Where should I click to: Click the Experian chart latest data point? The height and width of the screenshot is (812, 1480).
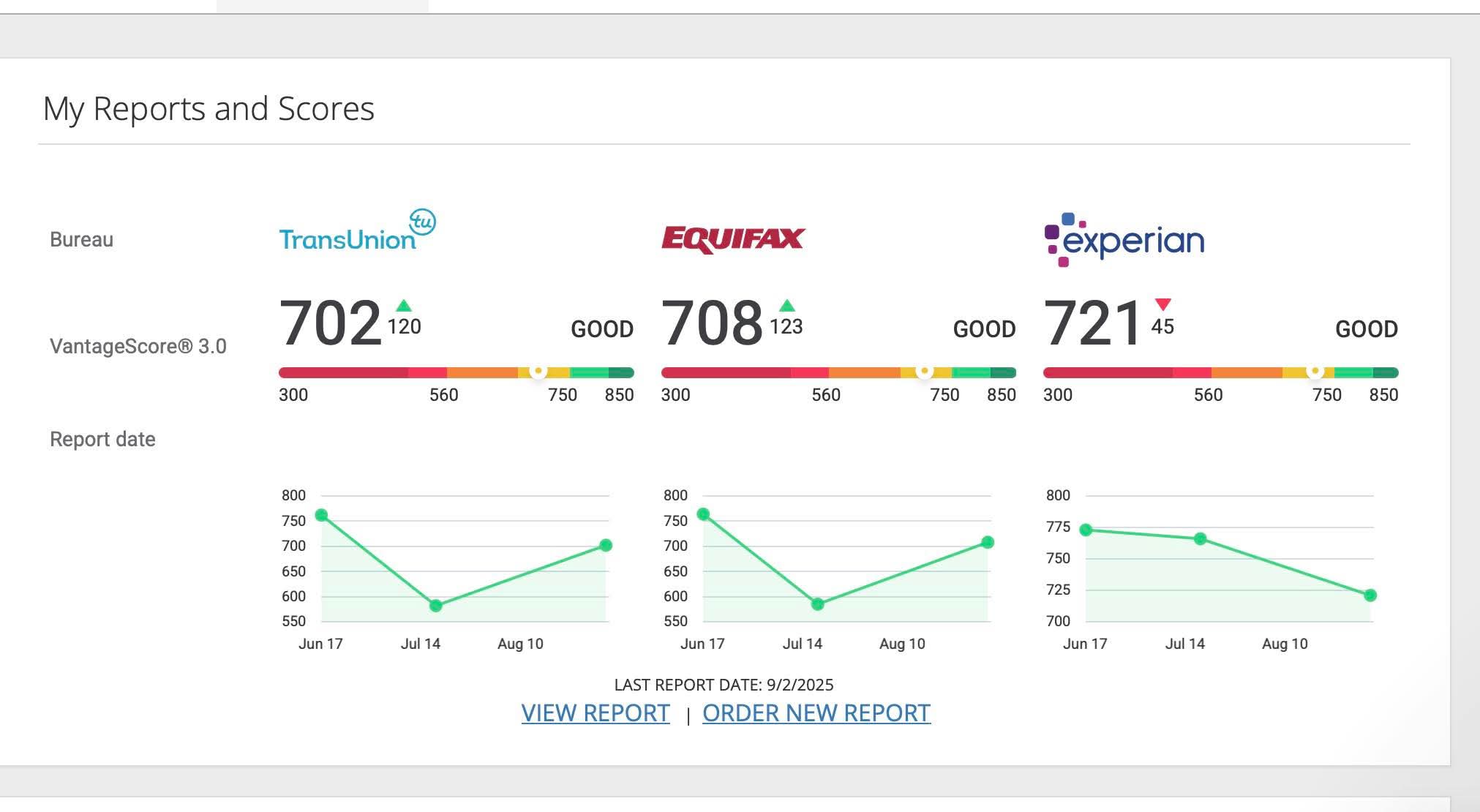[x=1370, y=595]
